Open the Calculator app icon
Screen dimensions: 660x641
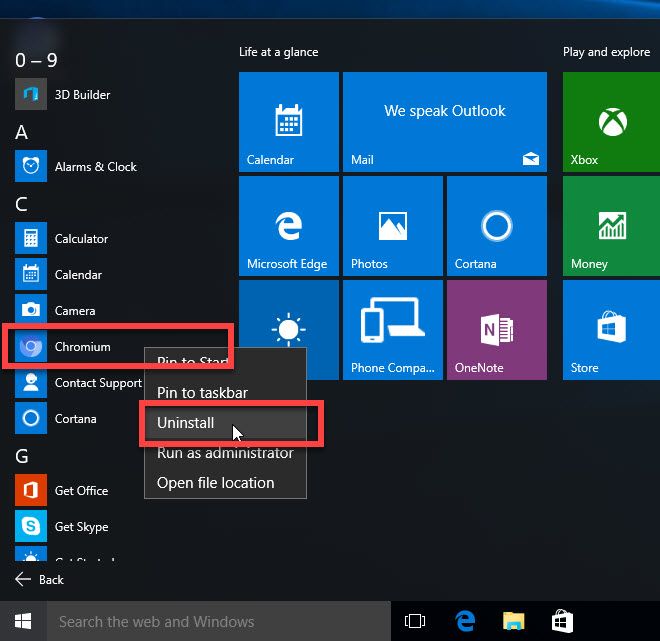(31, 239)
